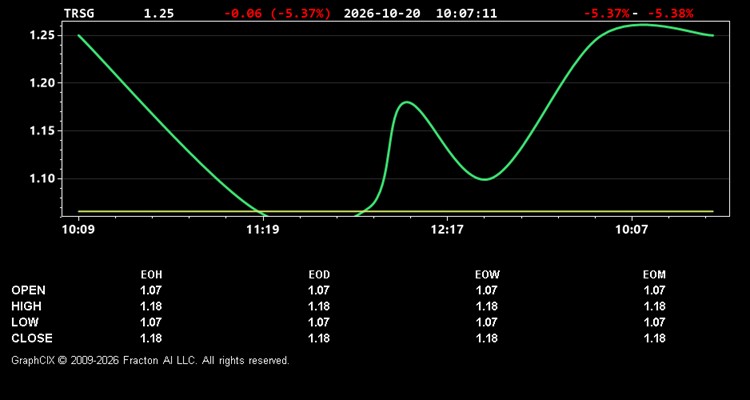Select the CLOSE value under EOD
This screenshot has height=400, width=750.
(x=319, y=338)
